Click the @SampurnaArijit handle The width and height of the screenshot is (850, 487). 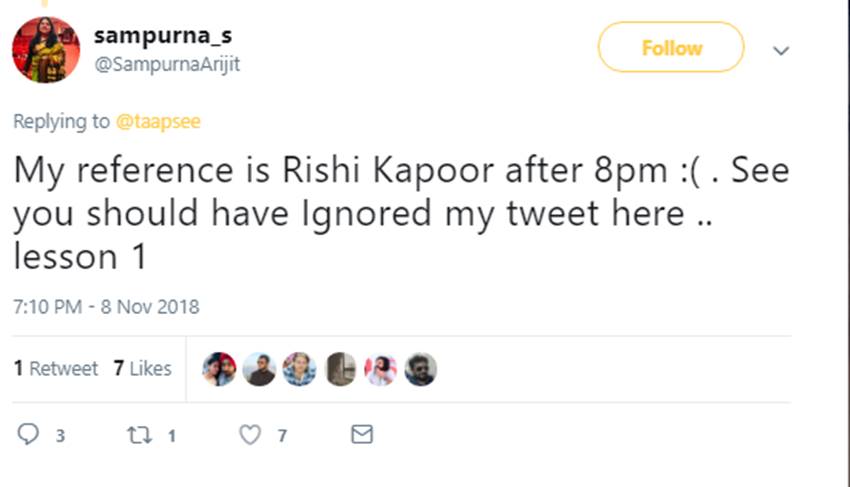(x=167, y=63)
